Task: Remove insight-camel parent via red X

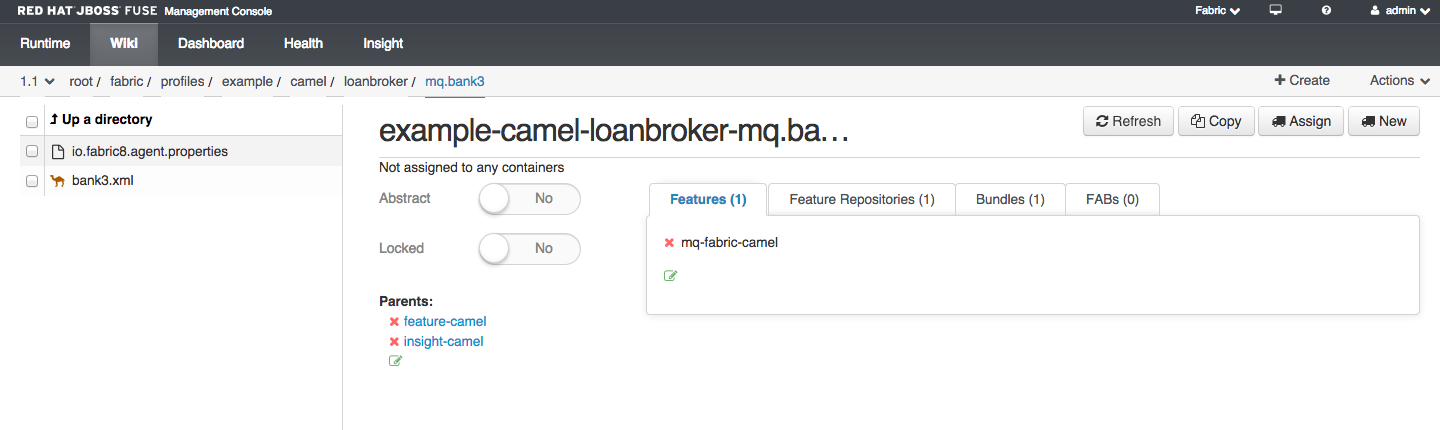Action: tap(394, 342)
